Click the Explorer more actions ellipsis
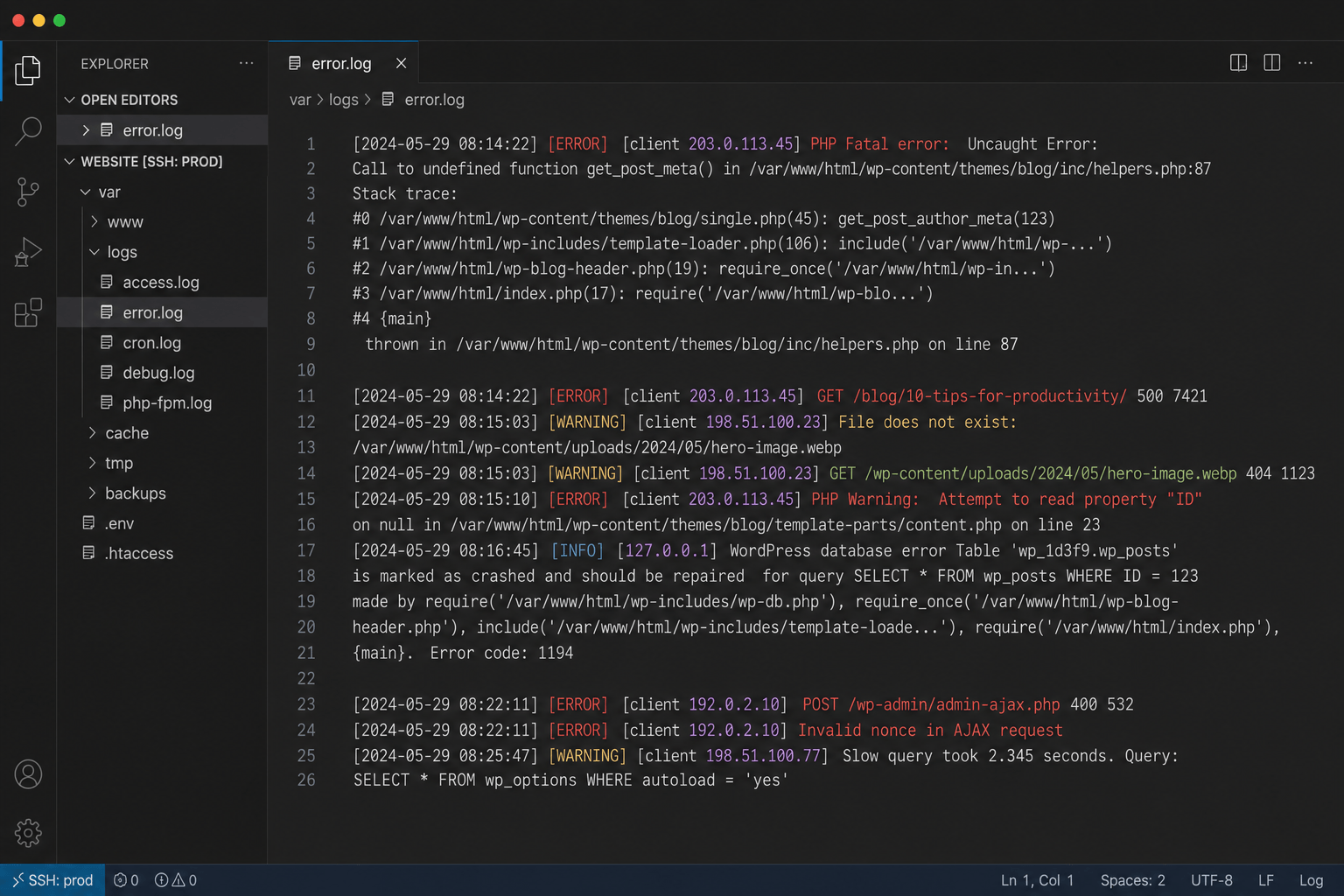 point(247,63)
